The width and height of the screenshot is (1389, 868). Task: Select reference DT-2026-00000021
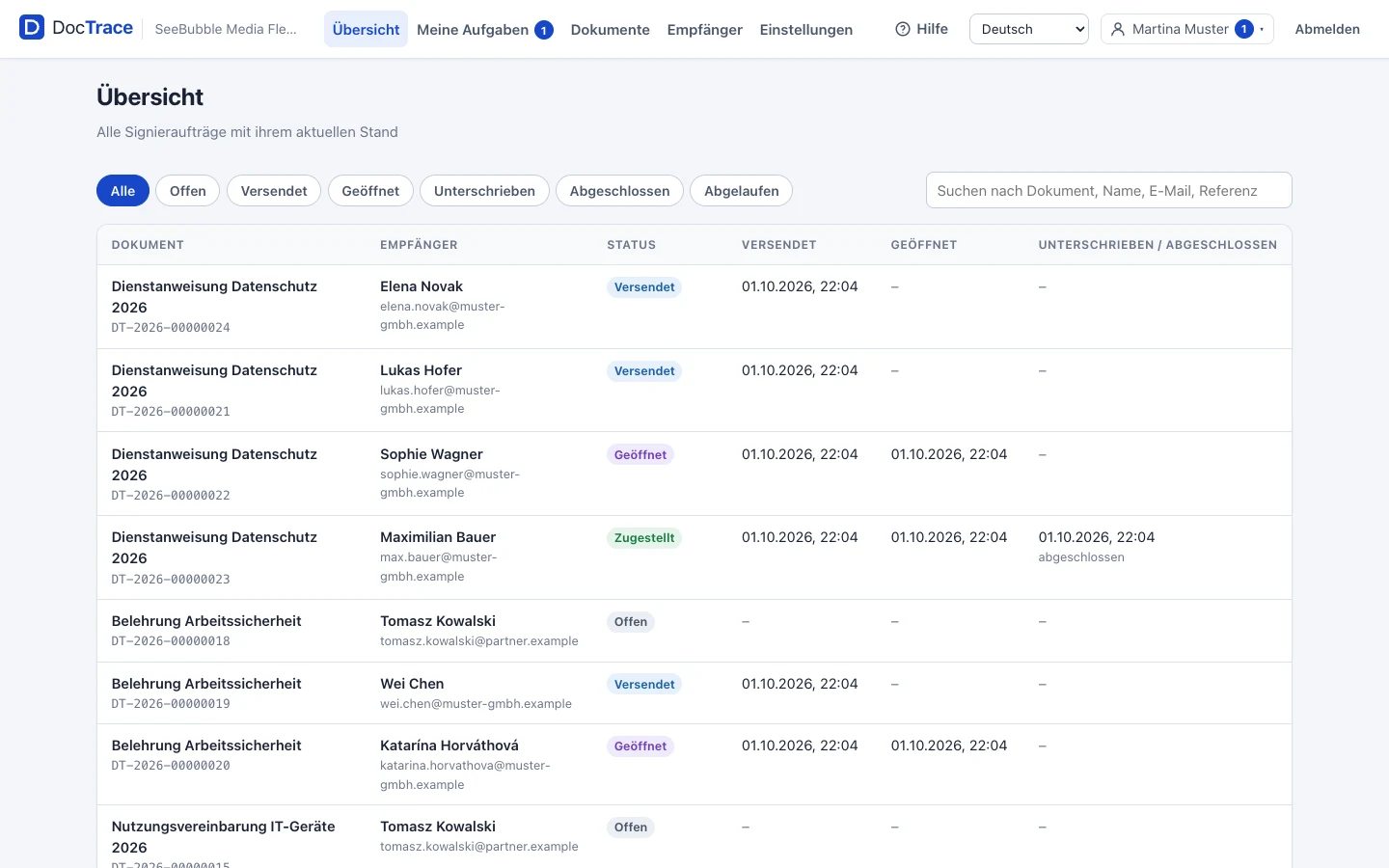click(171, 412)
